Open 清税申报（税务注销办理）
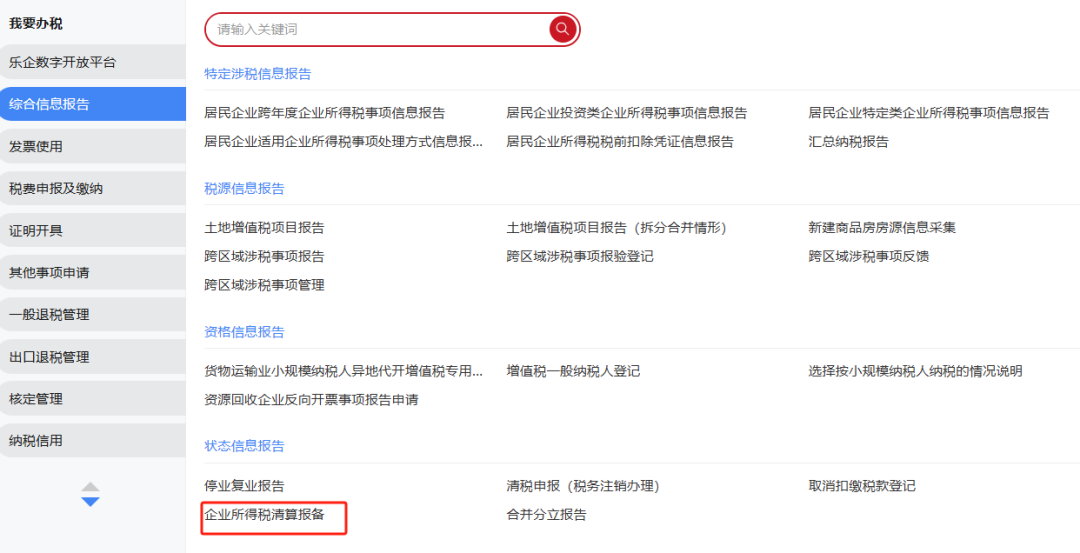Image resolution: width=1080 pixels, height=553 pixels. point(583,486)
